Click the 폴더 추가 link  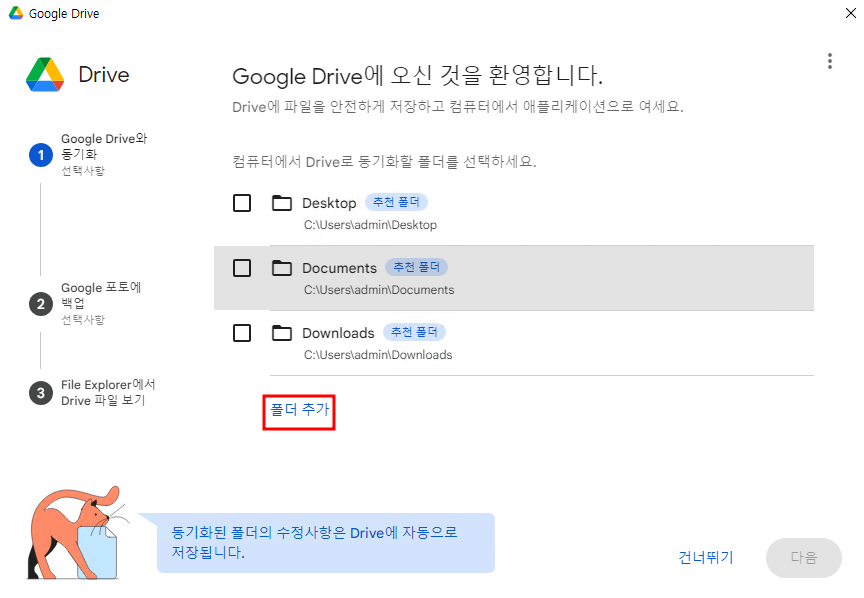pos(299,410)
